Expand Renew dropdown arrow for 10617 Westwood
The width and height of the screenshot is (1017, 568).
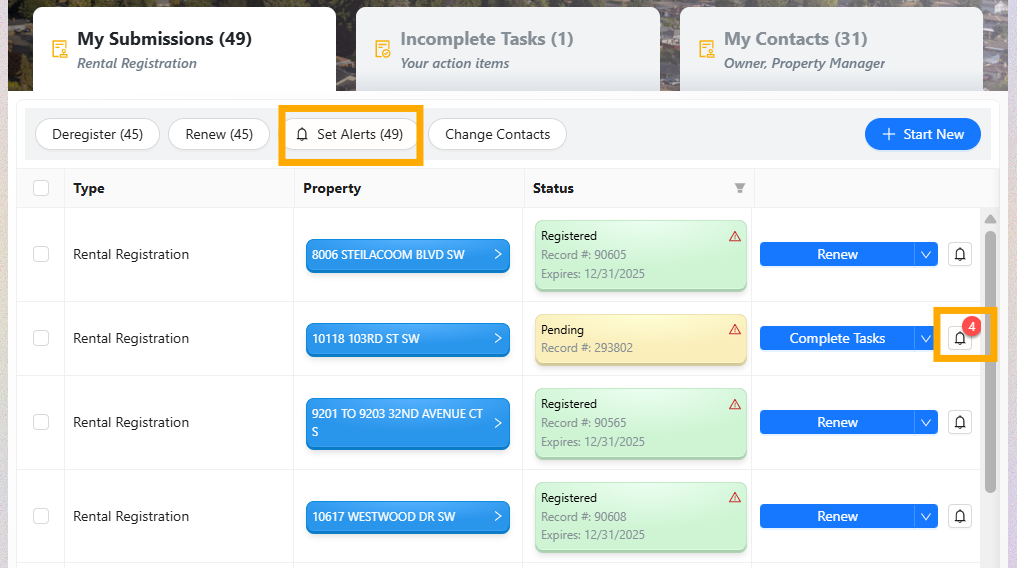pos(926,516)
